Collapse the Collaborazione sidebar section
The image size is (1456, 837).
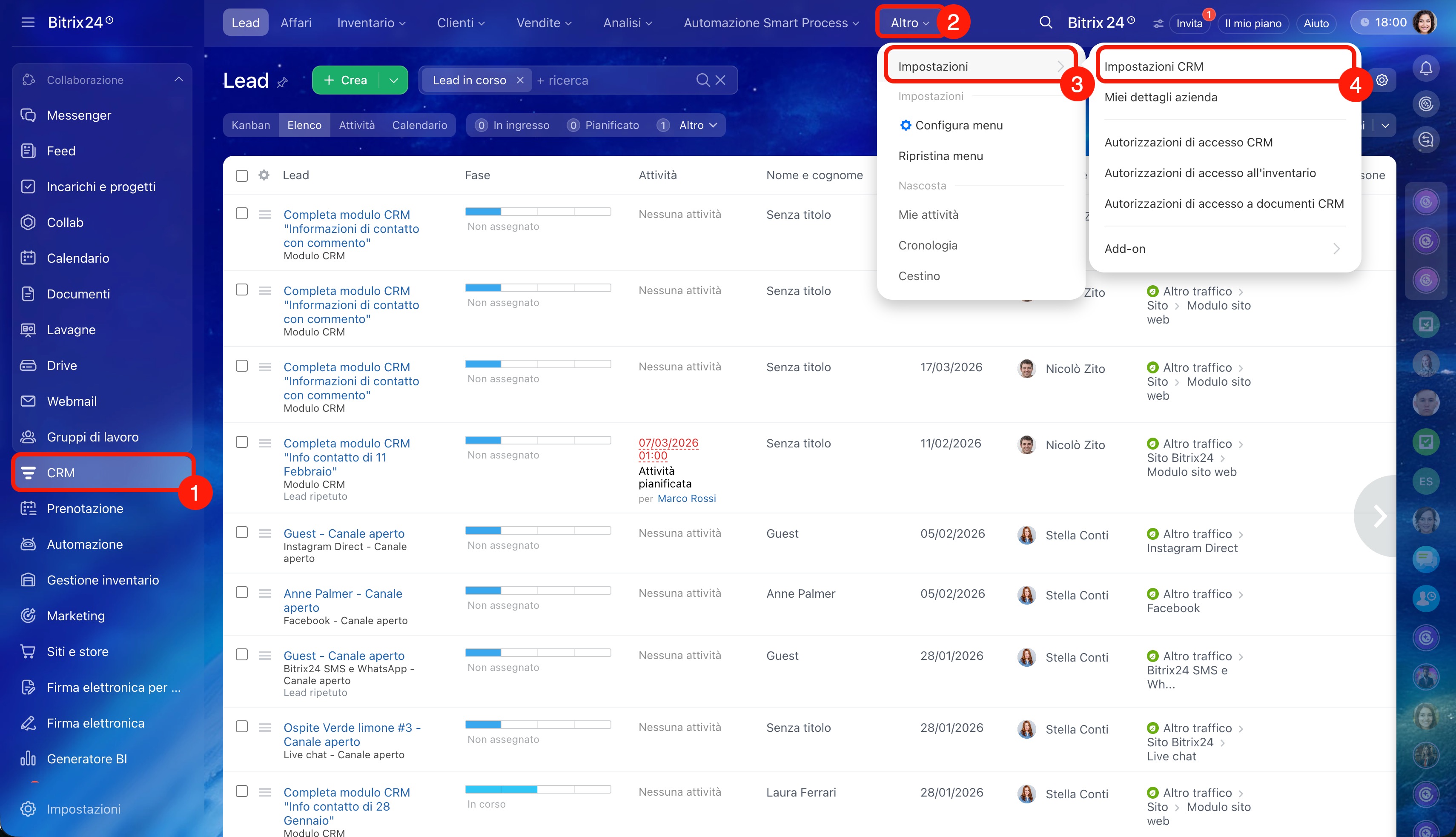pyautogui.click(x=179, y=79)
